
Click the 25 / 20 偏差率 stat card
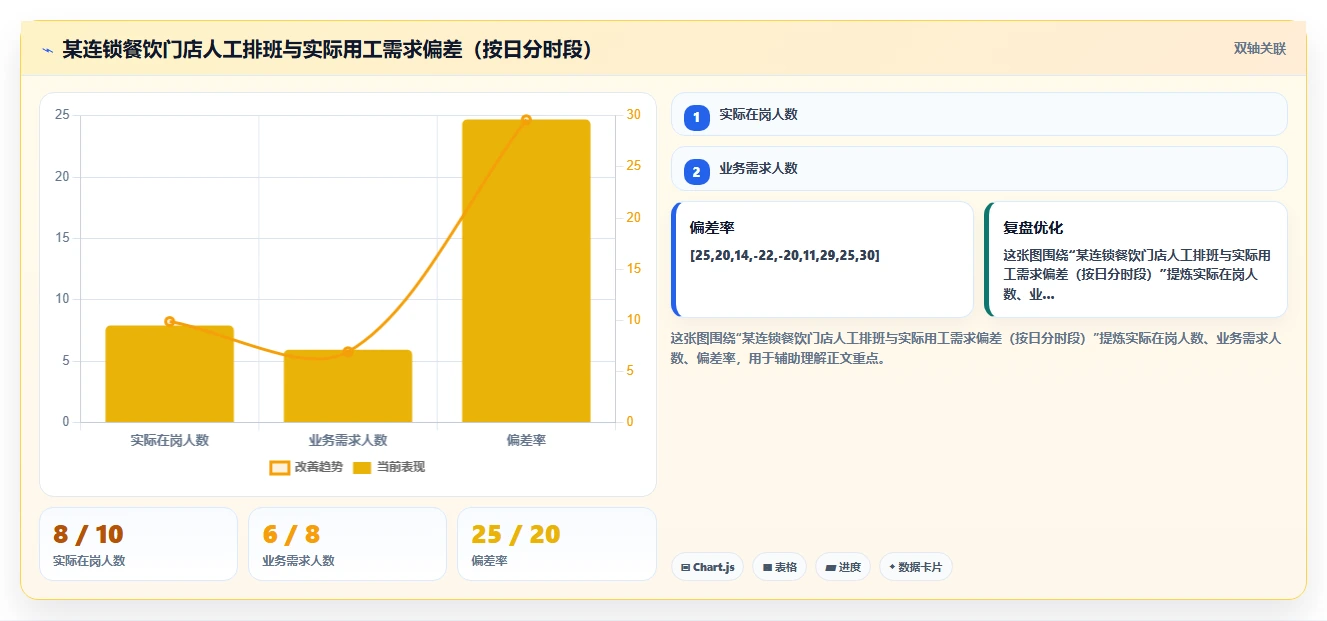click(556, 544)
